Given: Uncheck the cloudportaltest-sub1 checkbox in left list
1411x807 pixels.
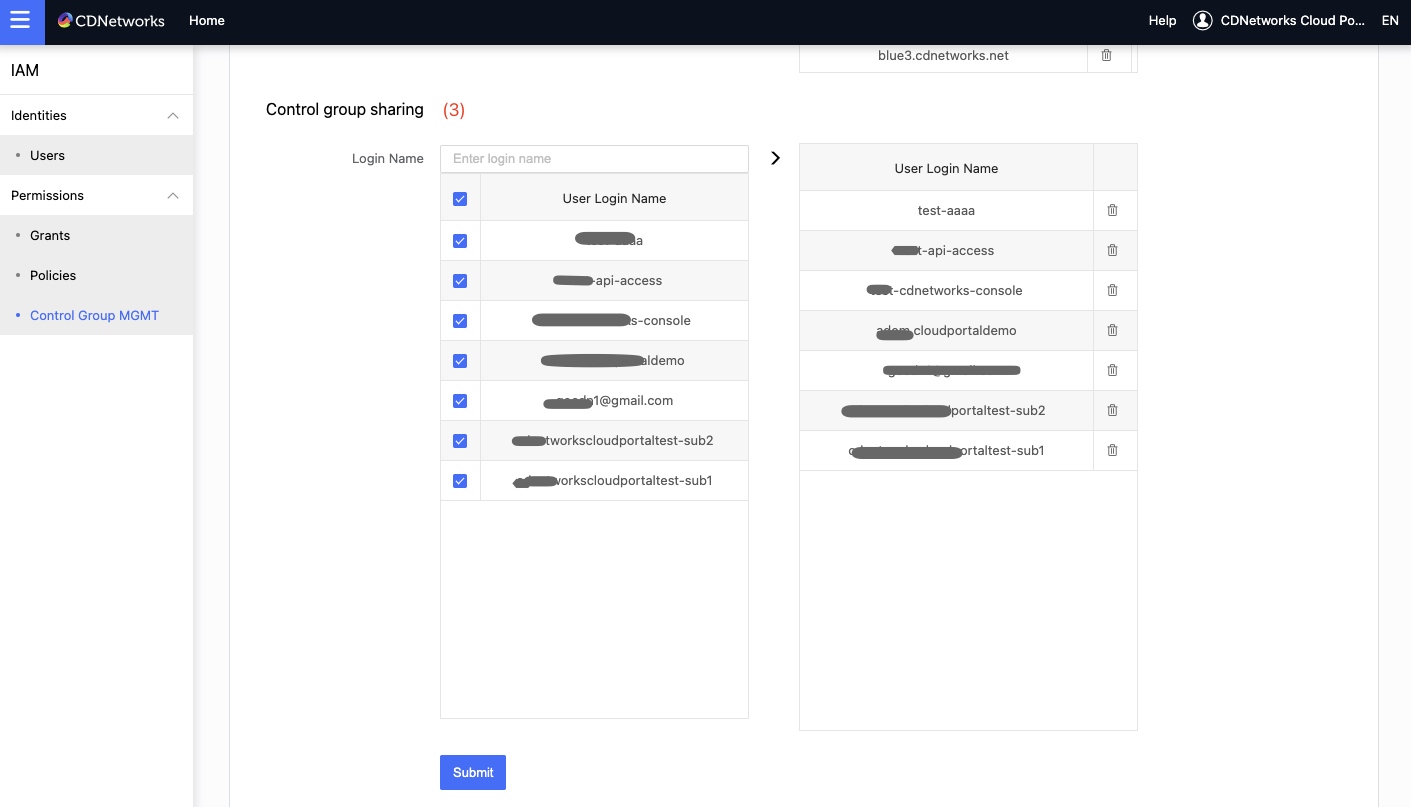Looking at the screenshot, I should coord(460,481).
